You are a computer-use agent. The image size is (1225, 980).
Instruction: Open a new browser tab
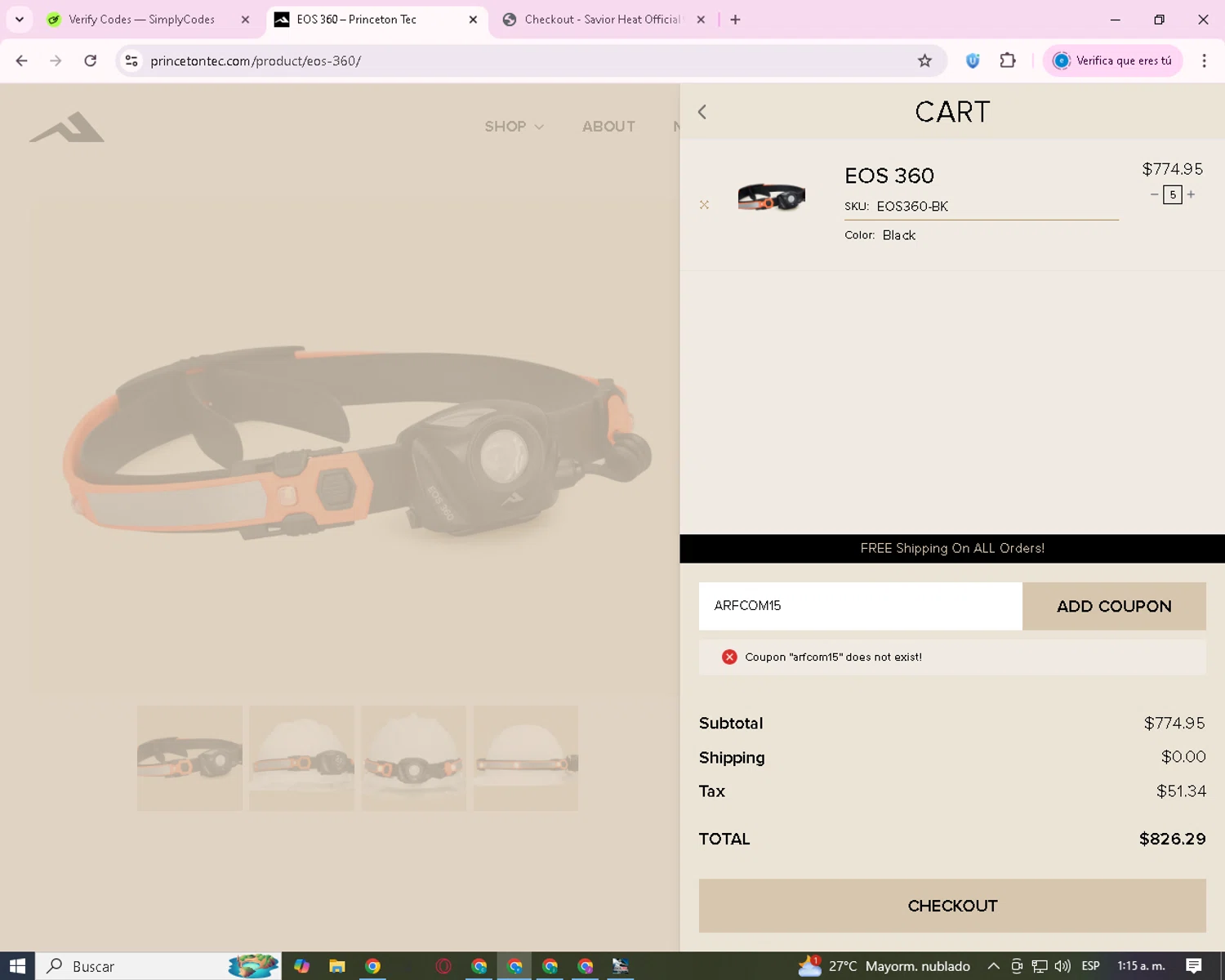pyautogui.click(x=735, y=20)
